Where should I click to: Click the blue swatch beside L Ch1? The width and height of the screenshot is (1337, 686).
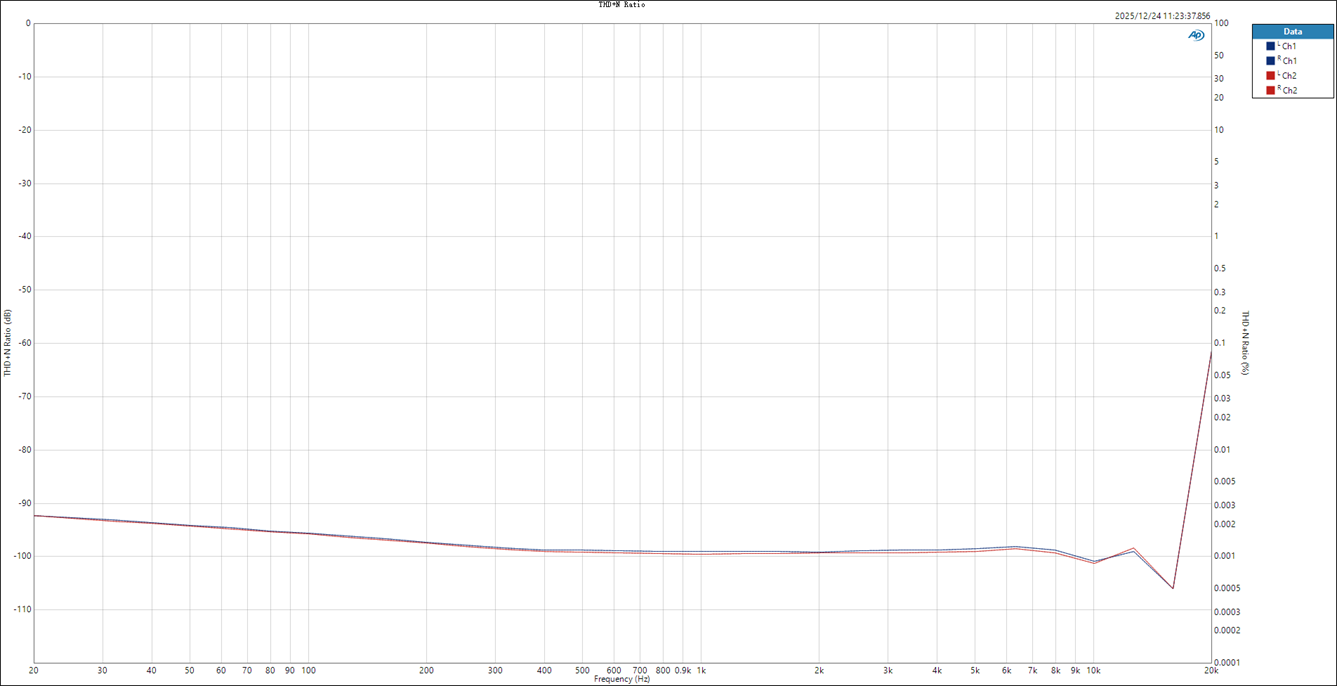1270,46
